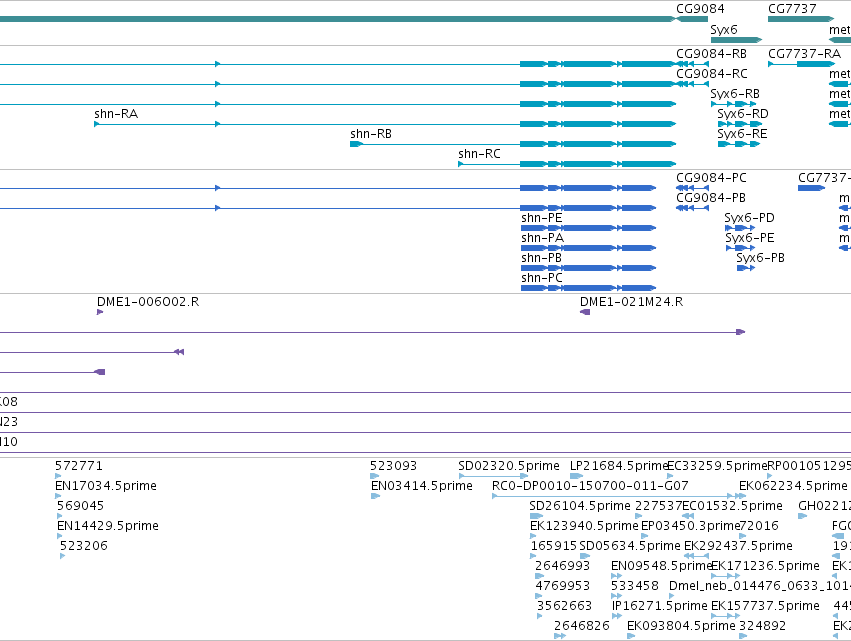The height and width of the screenshot is (641, 851).
Task: Click the EK292437.5prime EST label
Action: pyautogui.click(x=738, y=546)
